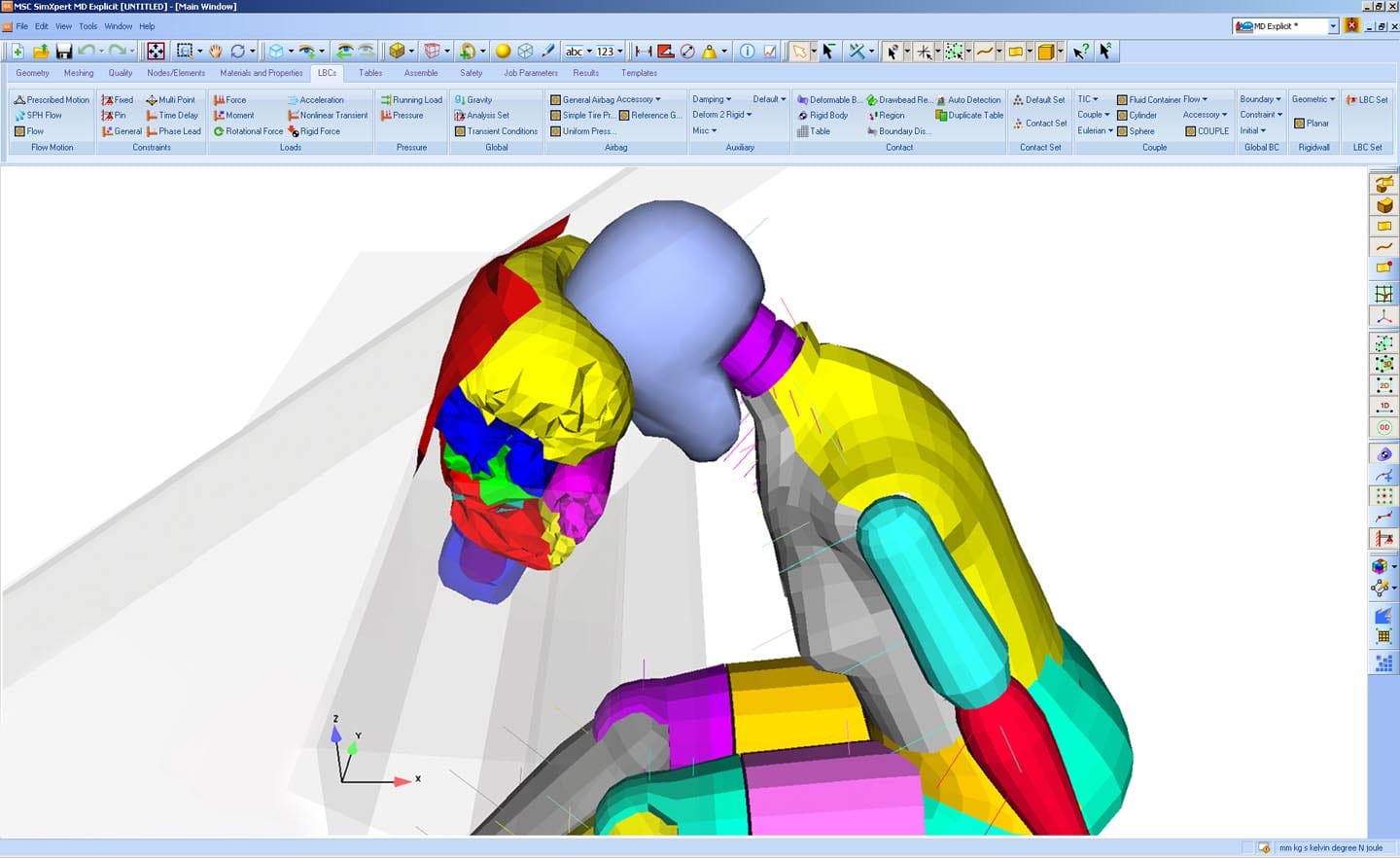Viewport: 1400px width, 858px height.
Task: Open the Tools menu
Action: pyautogui.click(x=87, y=26)
